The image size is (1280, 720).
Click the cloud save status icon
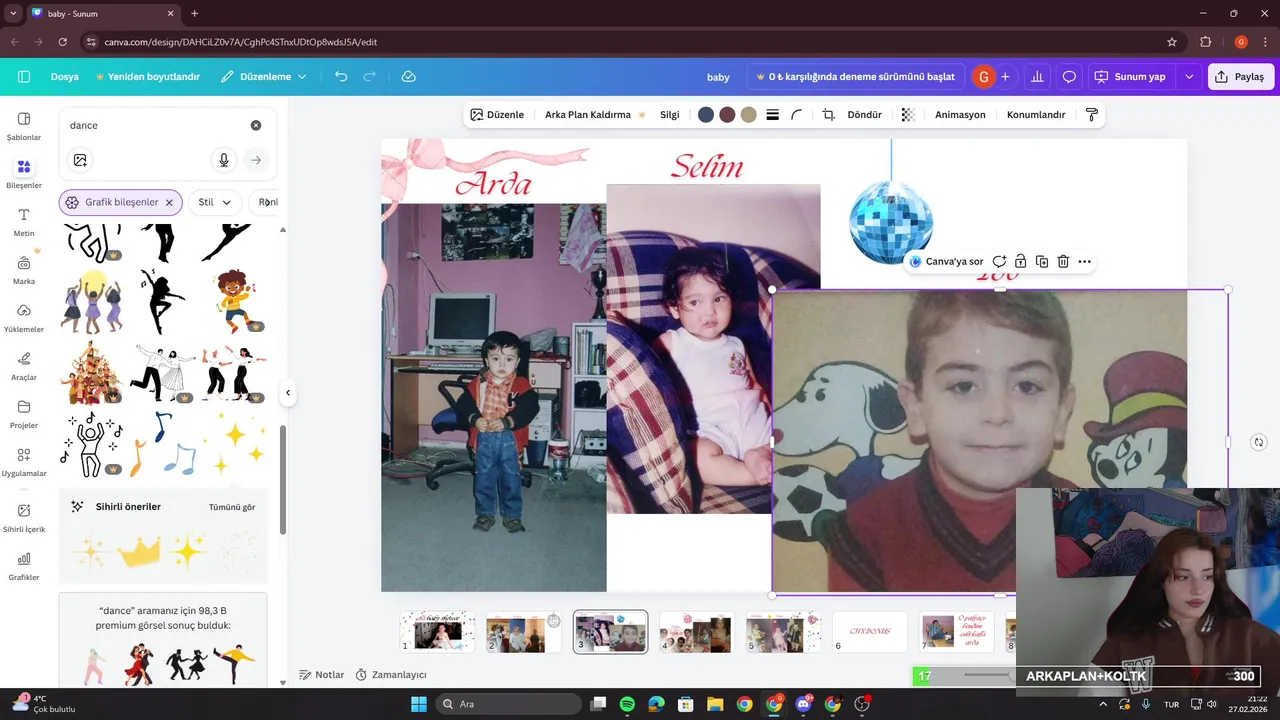pos(408,77)
